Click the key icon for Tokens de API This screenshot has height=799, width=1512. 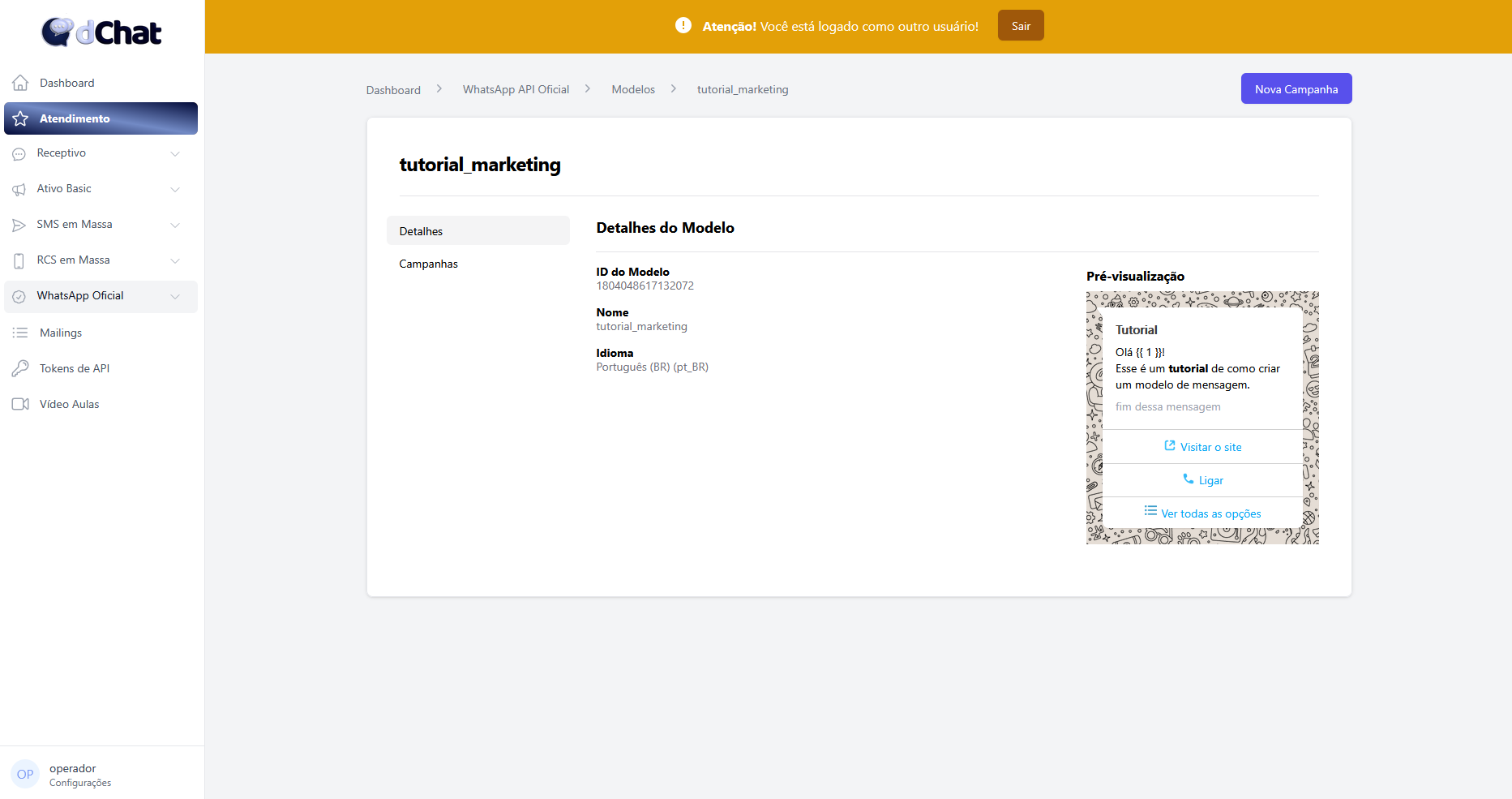point(20,368)
